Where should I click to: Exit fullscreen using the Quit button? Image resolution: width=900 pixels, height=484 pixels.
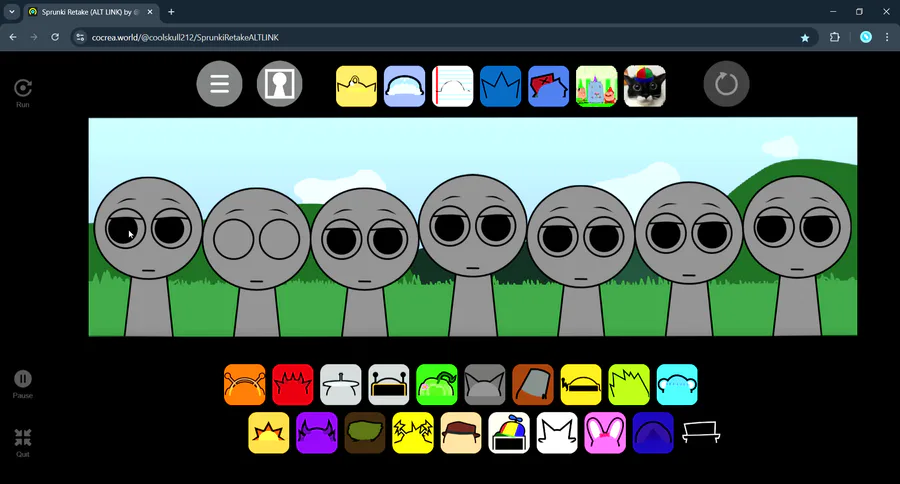[x=22, y=443]
